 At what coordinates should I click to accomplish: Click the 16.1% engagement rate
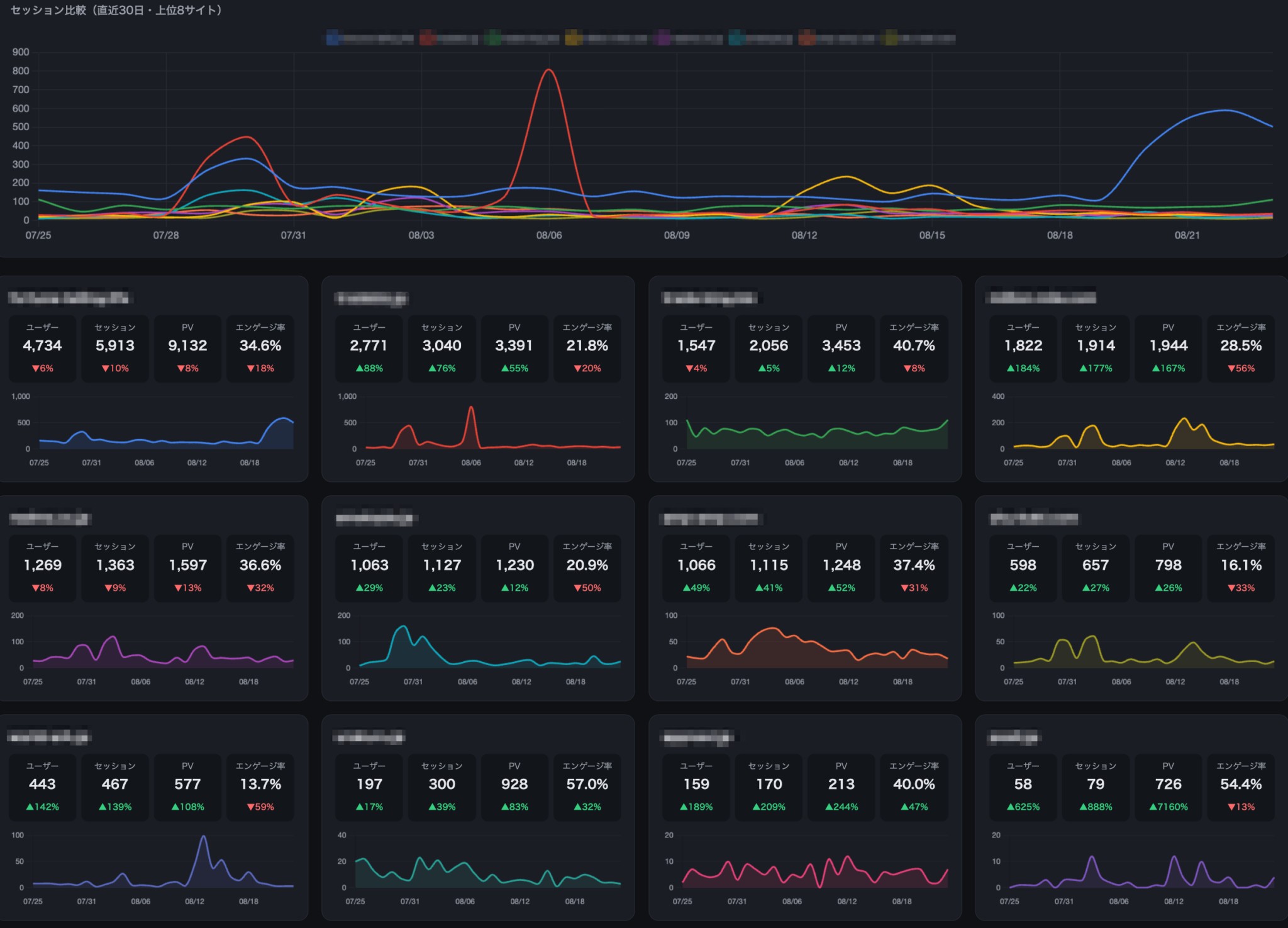click(x=1241, y=565)
